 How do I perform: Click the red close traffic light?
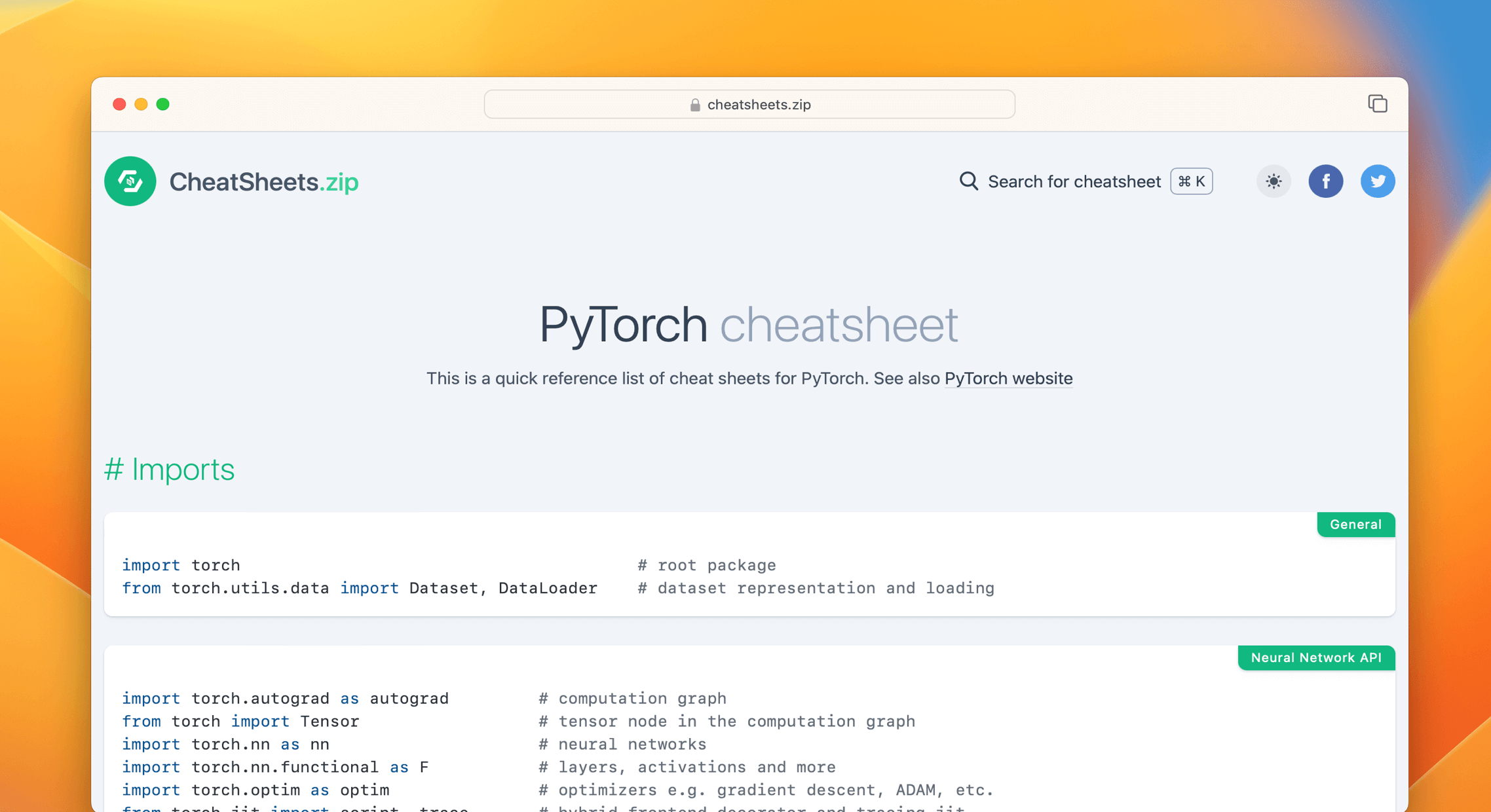pos(119,104)
